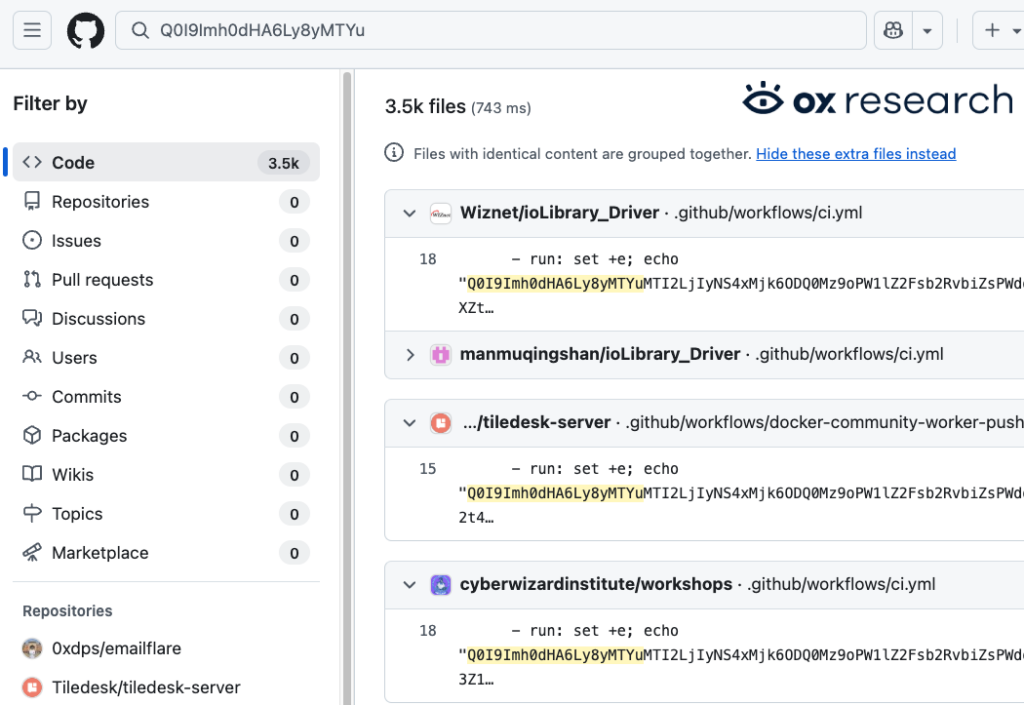The height and width of the screenshot is (705, 1024).
Task: Open the create-new dropdown caret
Action: click(1016, 31)
